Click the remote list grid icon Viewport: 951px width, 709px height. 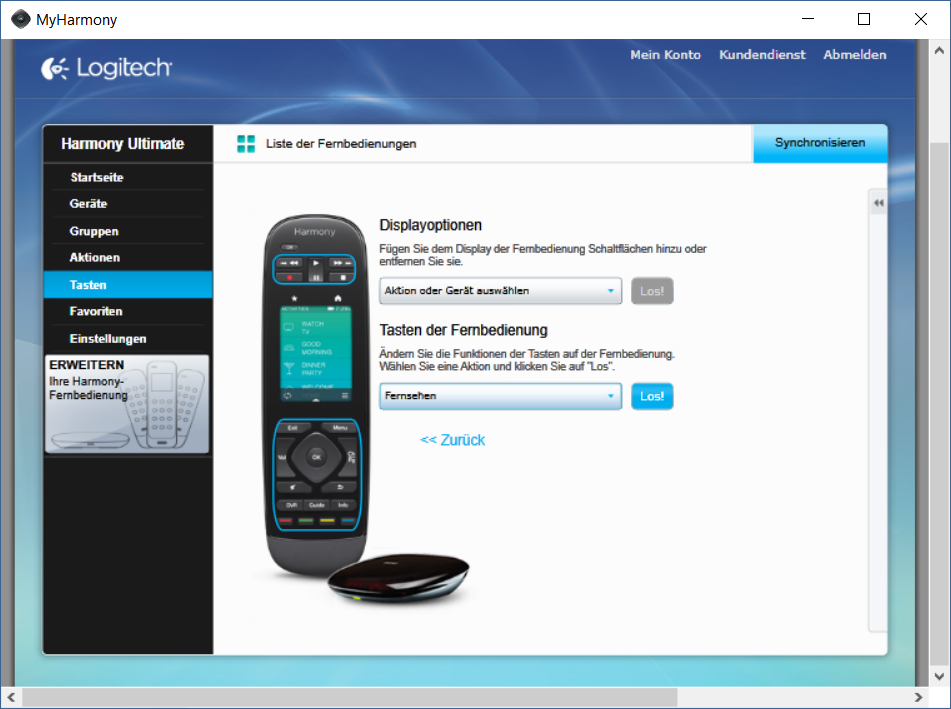[x=246, y=144]
